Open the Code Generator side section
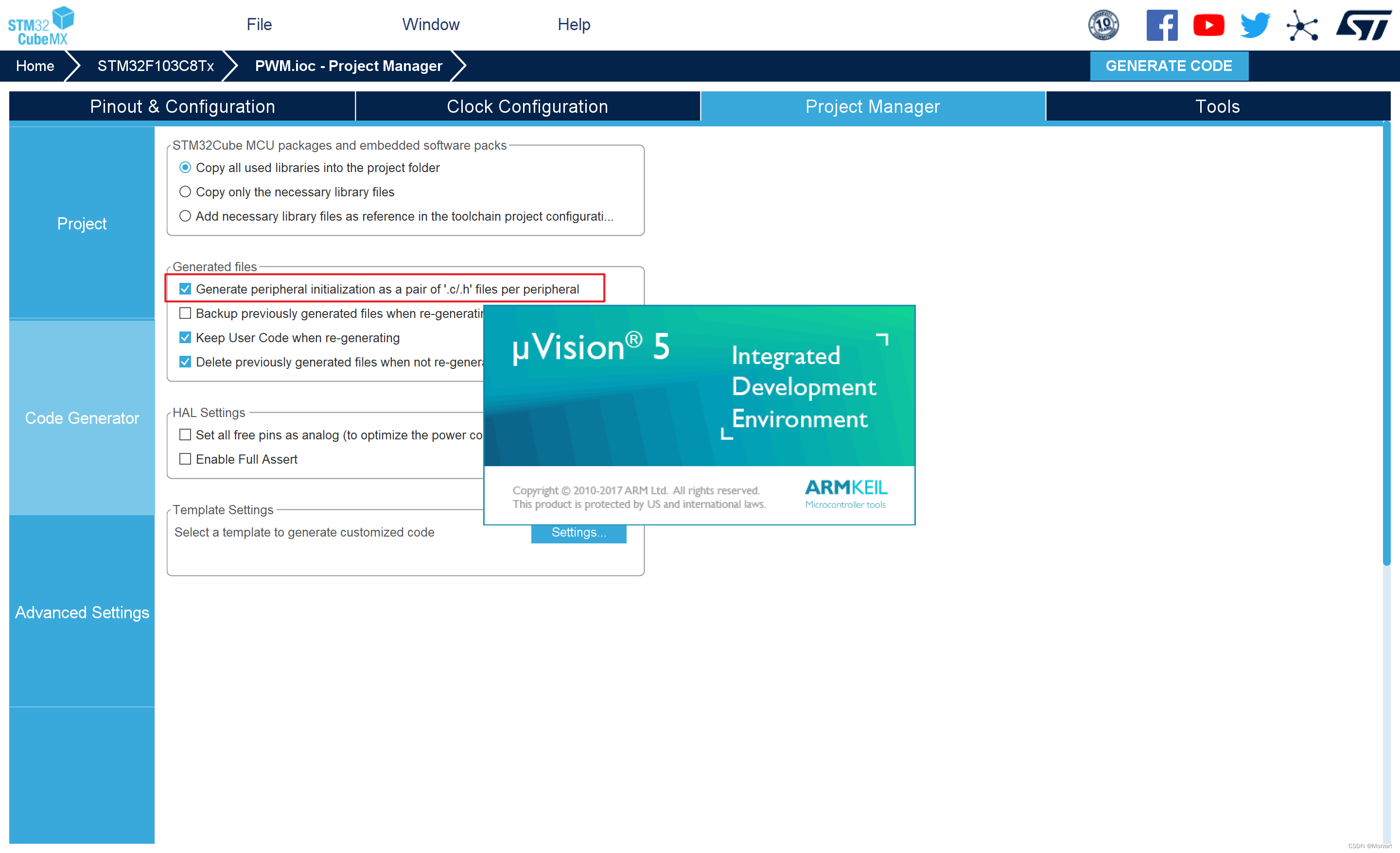The image size is (1400, 853). point(82,418)
